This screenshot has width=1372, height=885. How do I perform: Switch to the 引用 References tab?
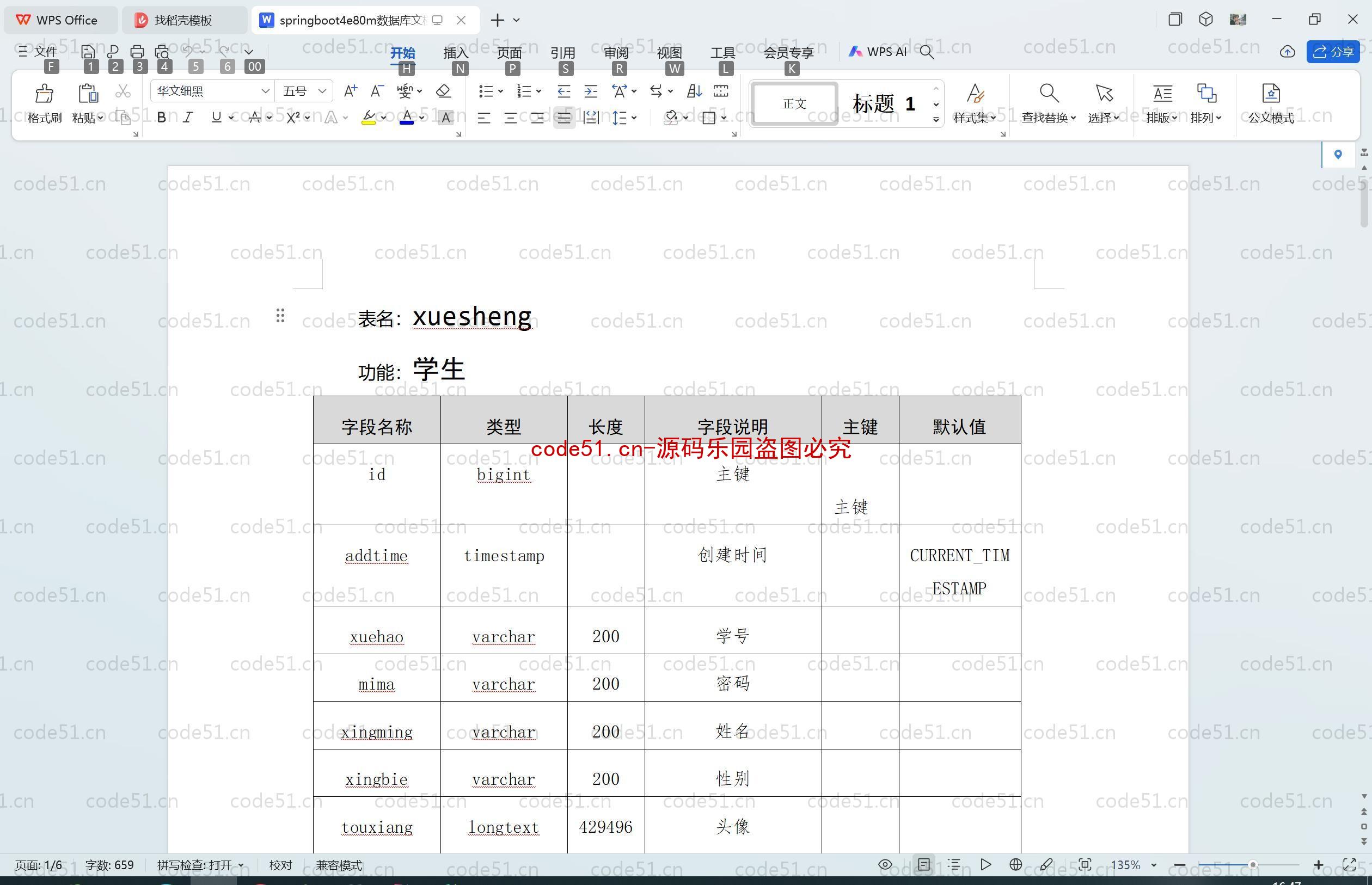coord(563,52)
